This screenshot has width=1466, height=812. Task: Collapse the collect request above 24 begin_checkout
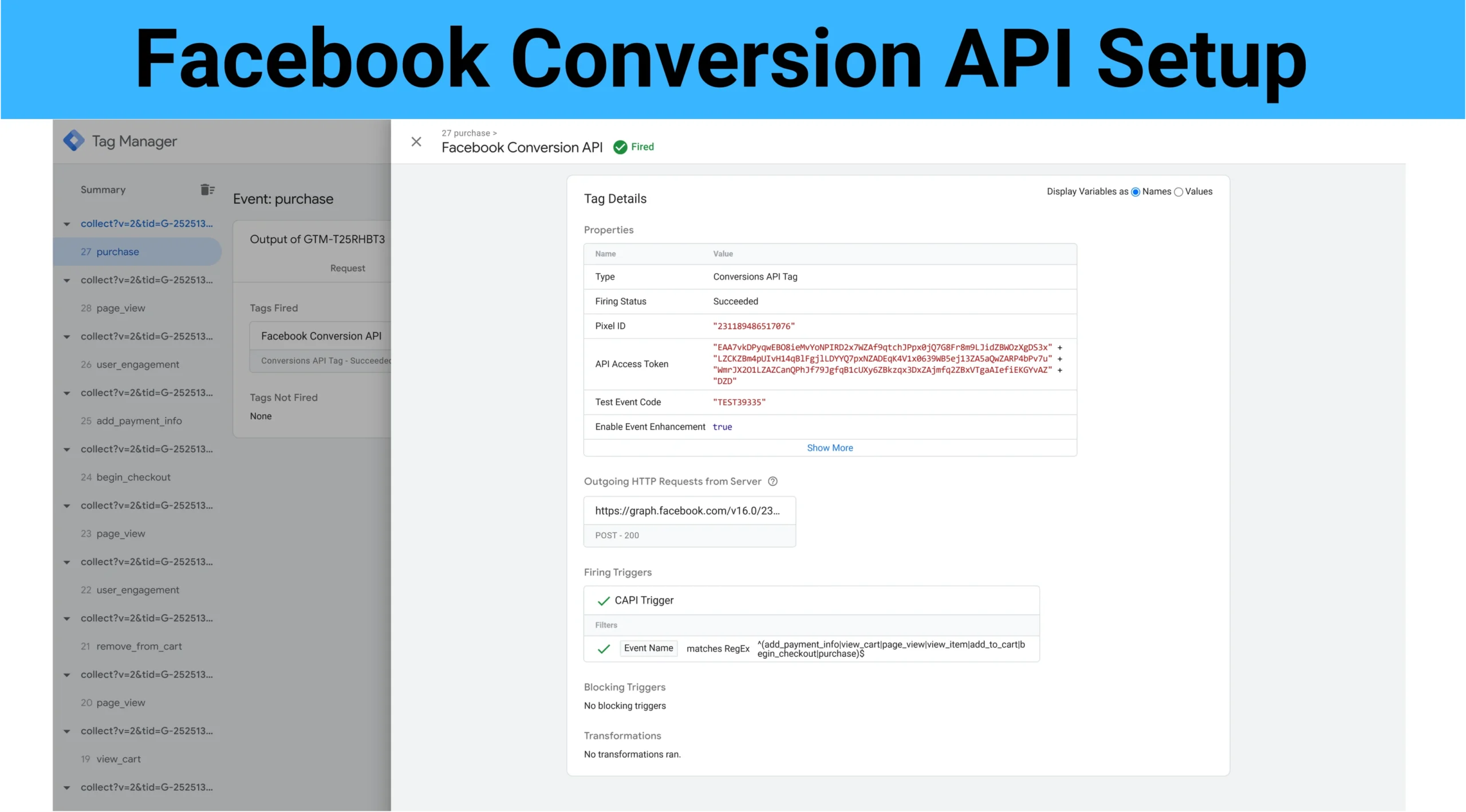tap(67, 450)
